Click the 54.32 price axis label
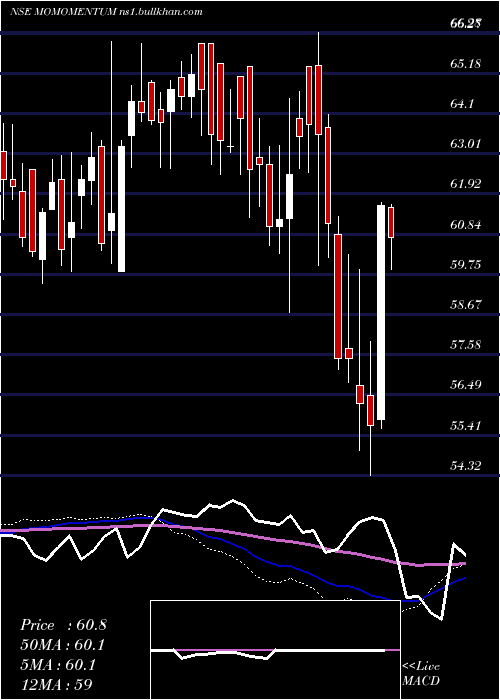This screenshot has height=700, width=500. tap(466, 466)
